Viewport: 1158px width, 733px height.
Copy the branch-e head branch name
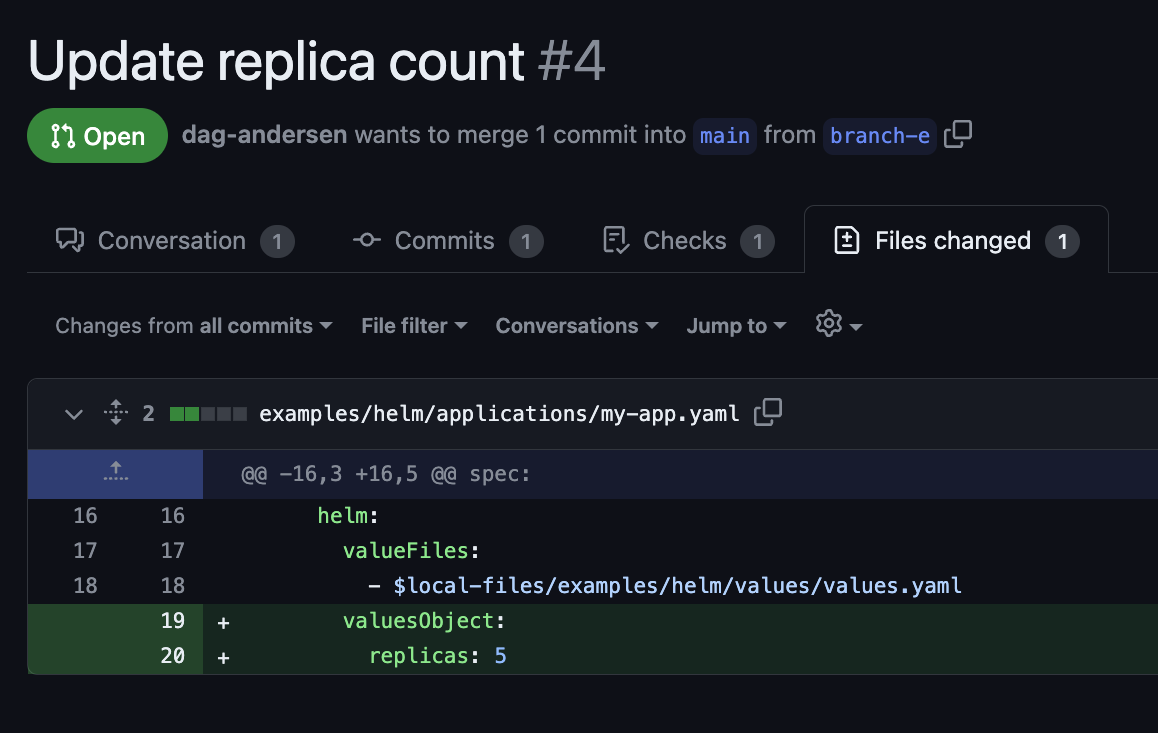(x=958, y=134)
